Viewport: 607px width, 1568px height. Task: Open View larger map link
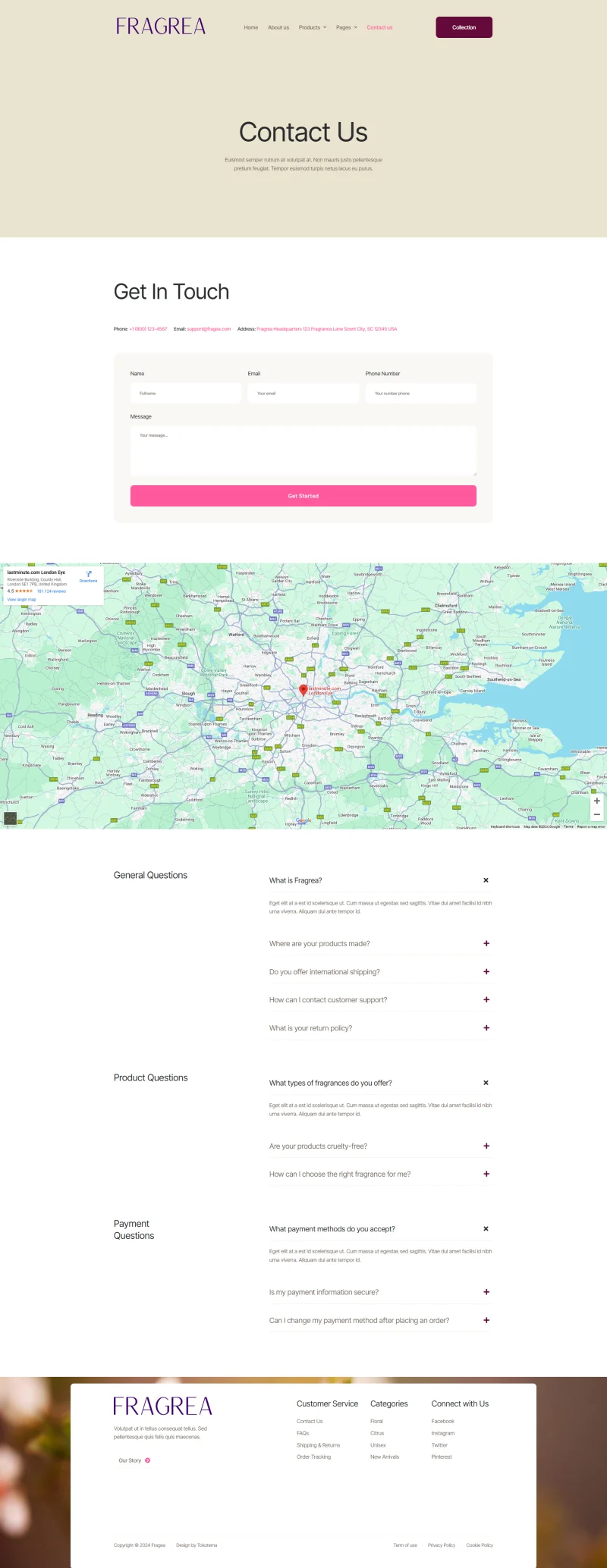click(x=22, y=600)
